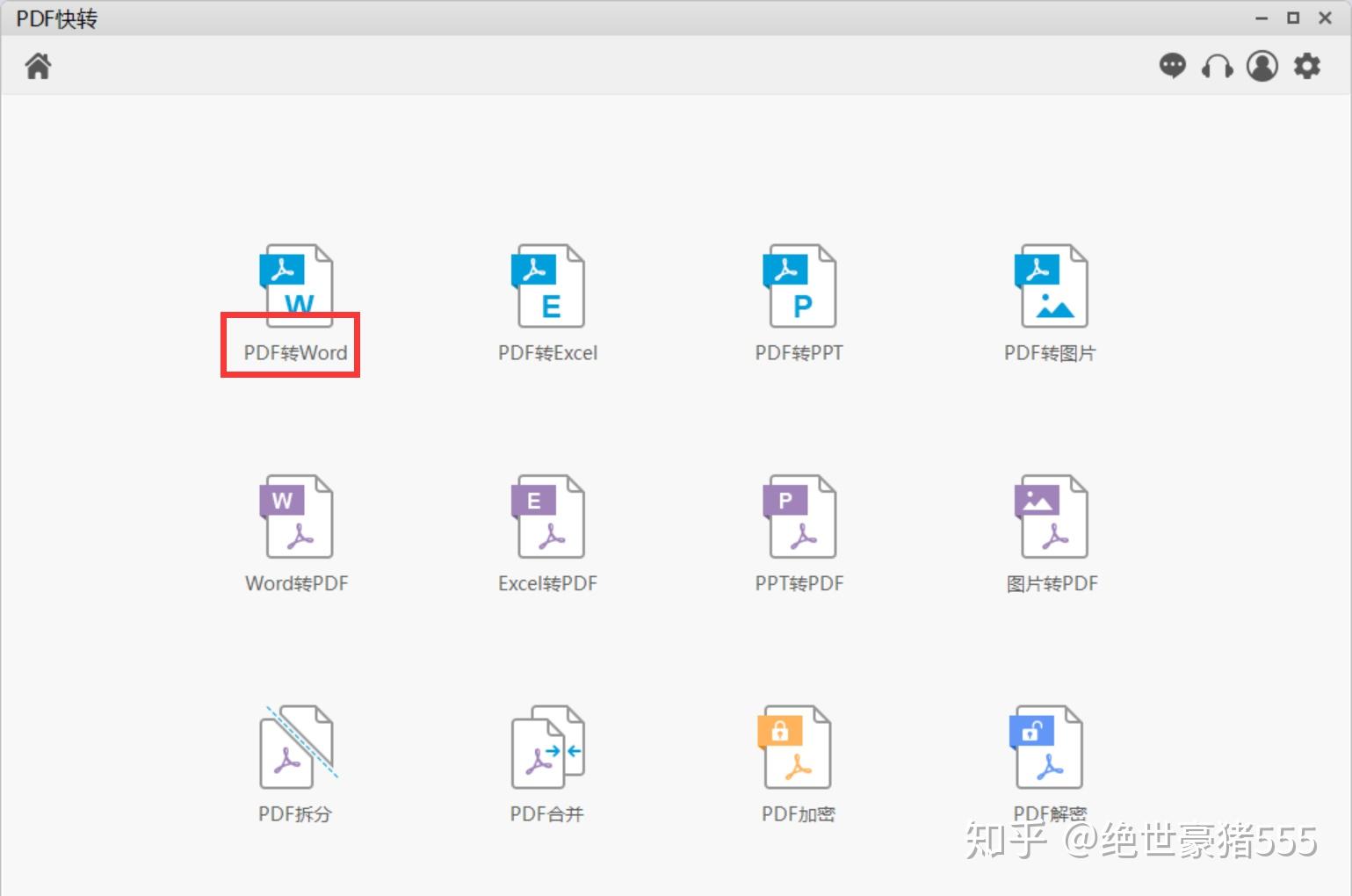
Task: Open the PDF转Word converter icon
Action: (x=296, y=285)
